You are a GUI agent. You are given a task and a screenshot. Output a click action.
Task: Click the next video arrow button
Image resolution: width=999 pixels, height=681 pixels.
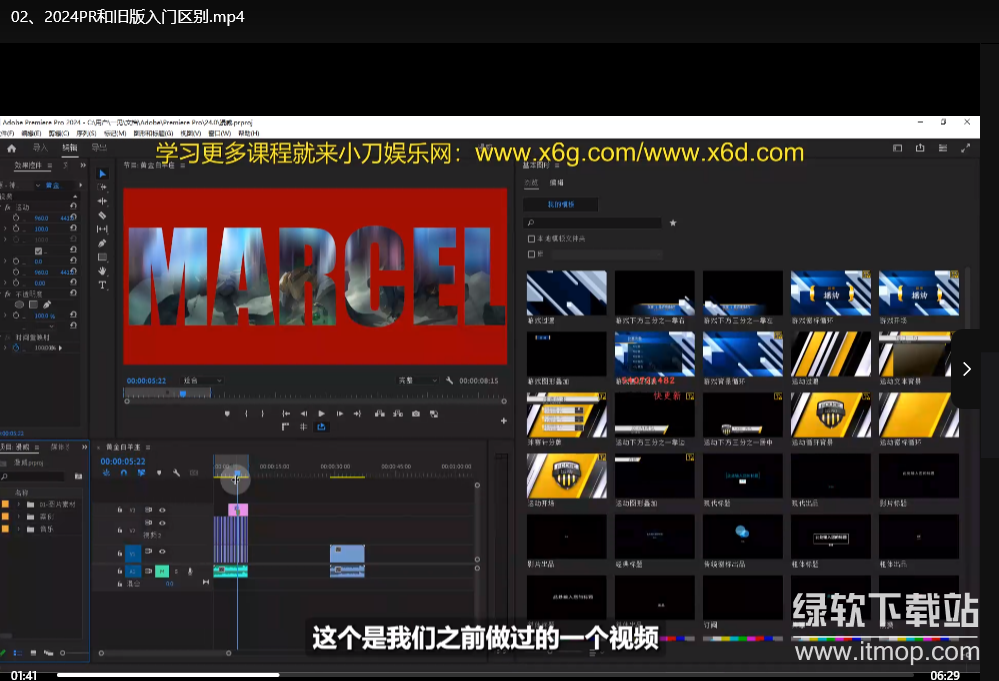966,369
